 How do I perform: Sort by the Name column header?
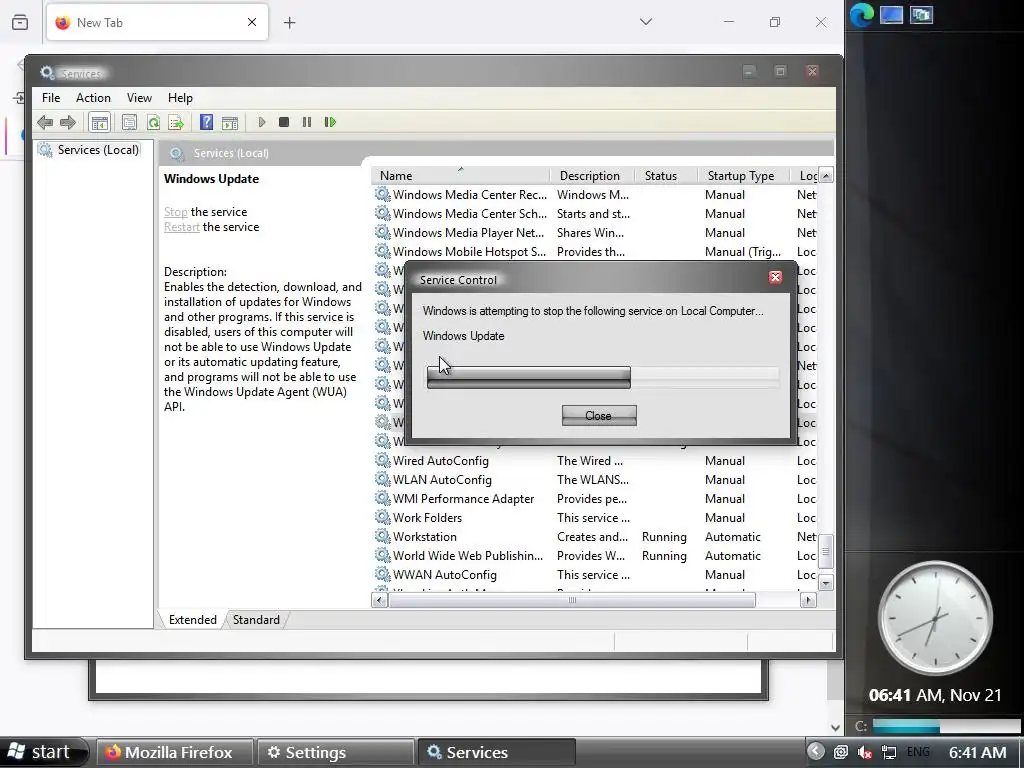pyautogui.click(x=461, y=176)
